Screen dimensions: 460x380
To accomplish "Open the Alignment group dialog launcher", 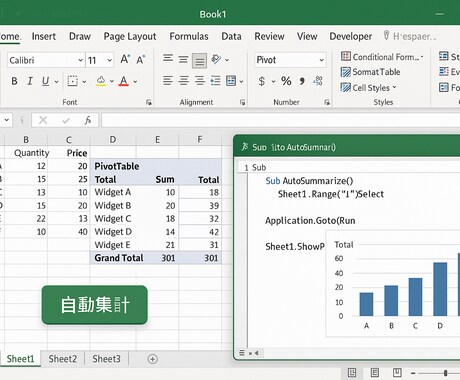I will pos(242,103).
